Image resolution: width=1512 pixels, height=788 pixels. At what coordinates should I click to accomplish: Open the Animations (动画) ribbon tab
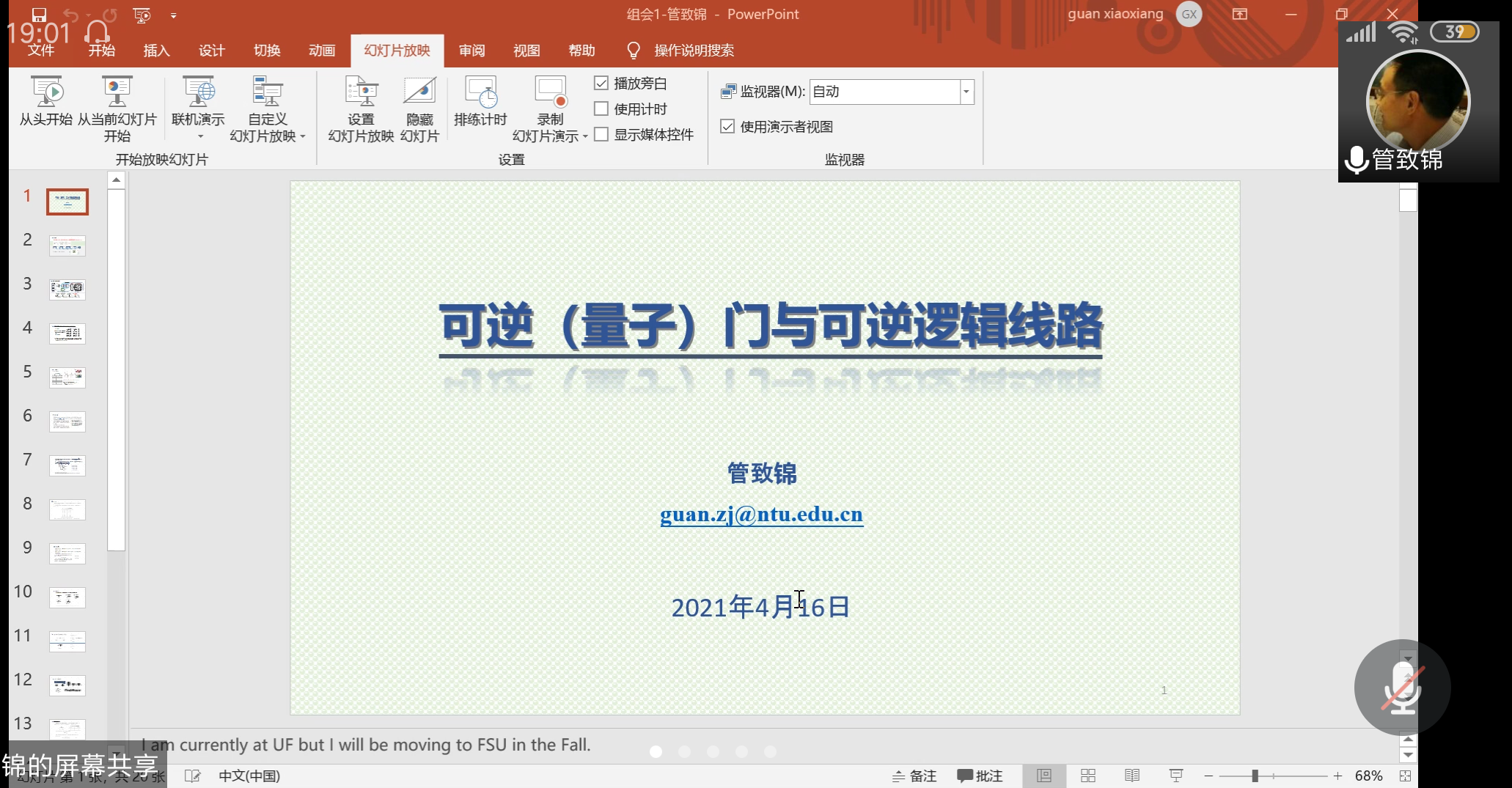click(x=322, y=51)
